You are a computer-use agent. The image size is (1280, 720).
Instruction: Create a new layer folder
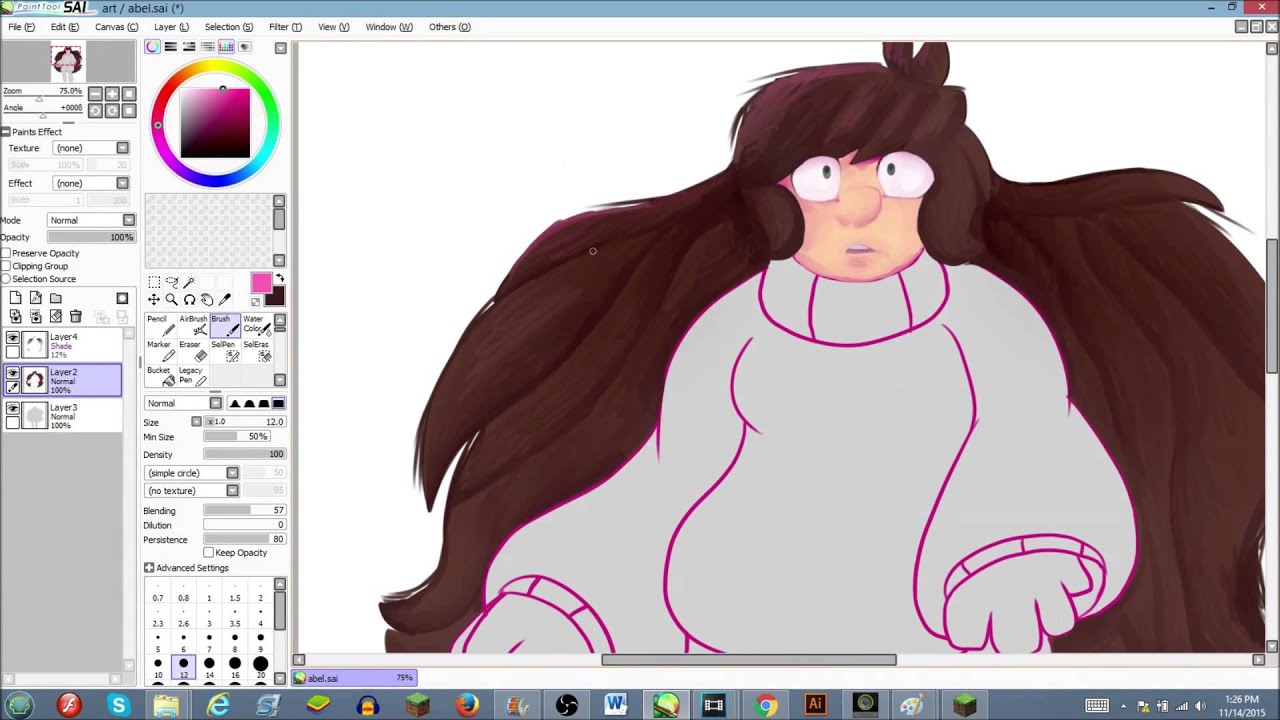point(56,298)
